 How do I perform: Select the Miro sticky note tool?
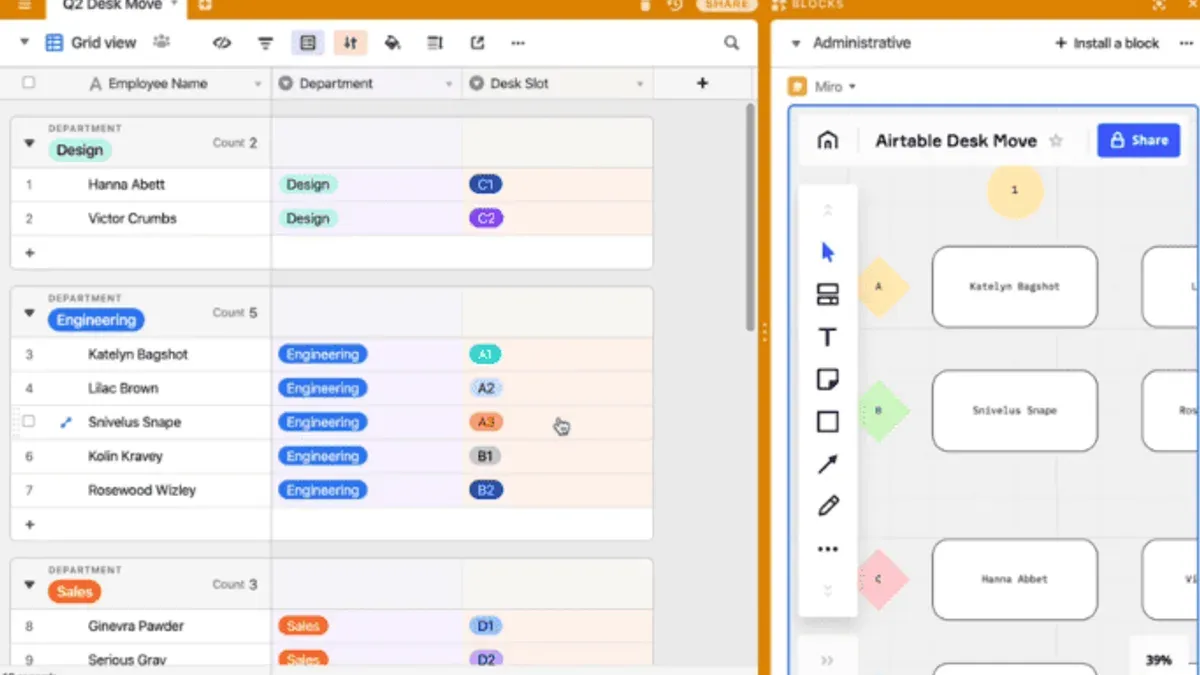click(x=828, y=379)
